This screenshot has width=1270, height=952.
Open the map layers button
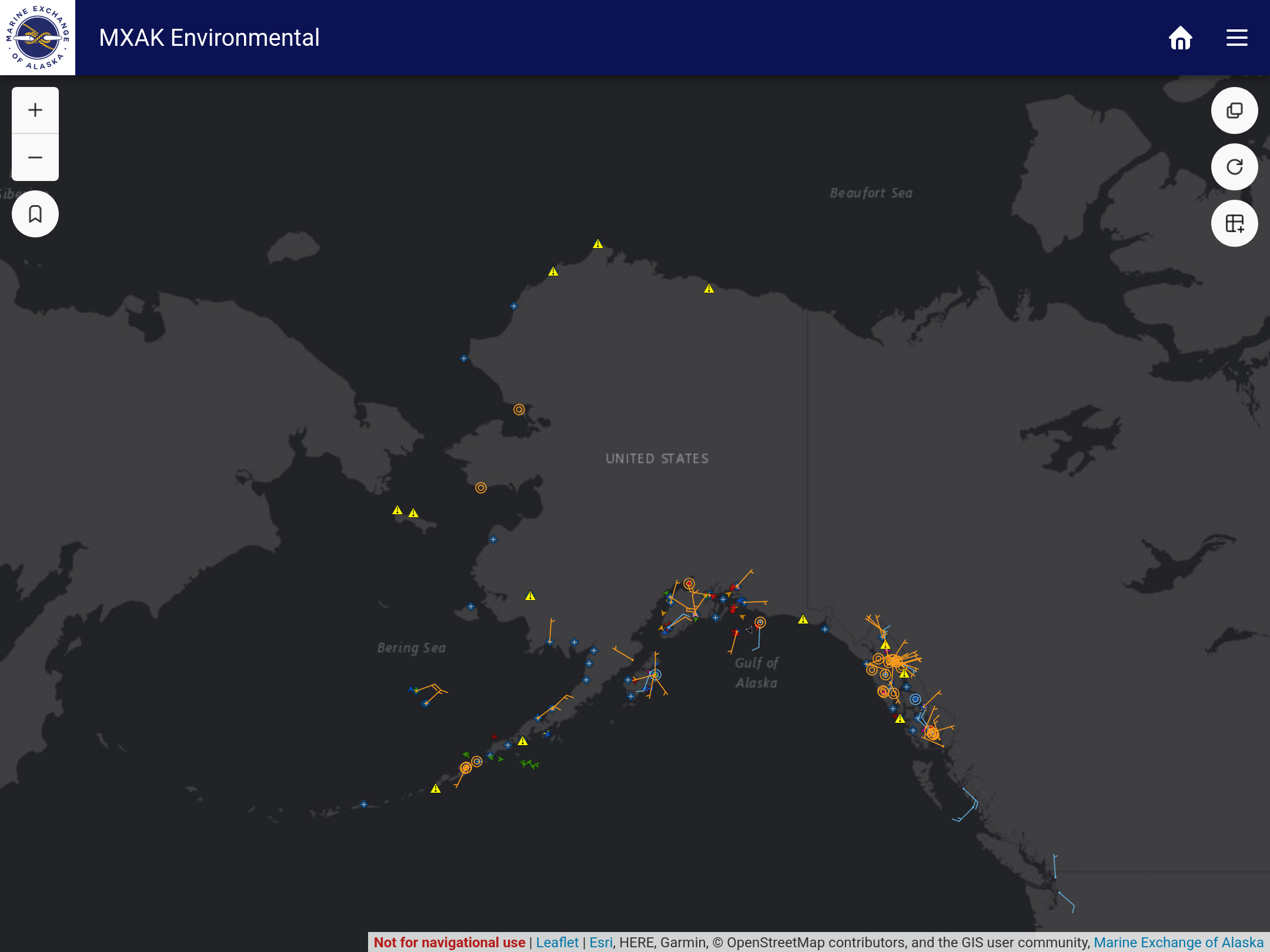coord(1234,110)
